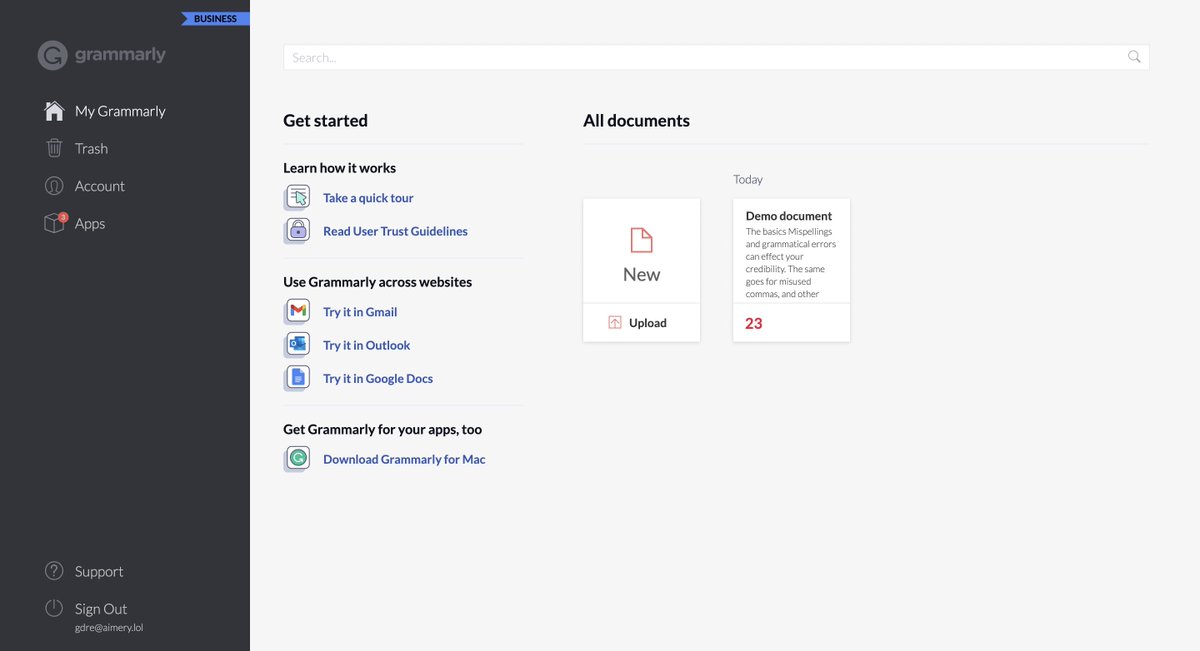1200x651 pixels.
Task: Click the My Grammarly home icon
Action: 54,111
